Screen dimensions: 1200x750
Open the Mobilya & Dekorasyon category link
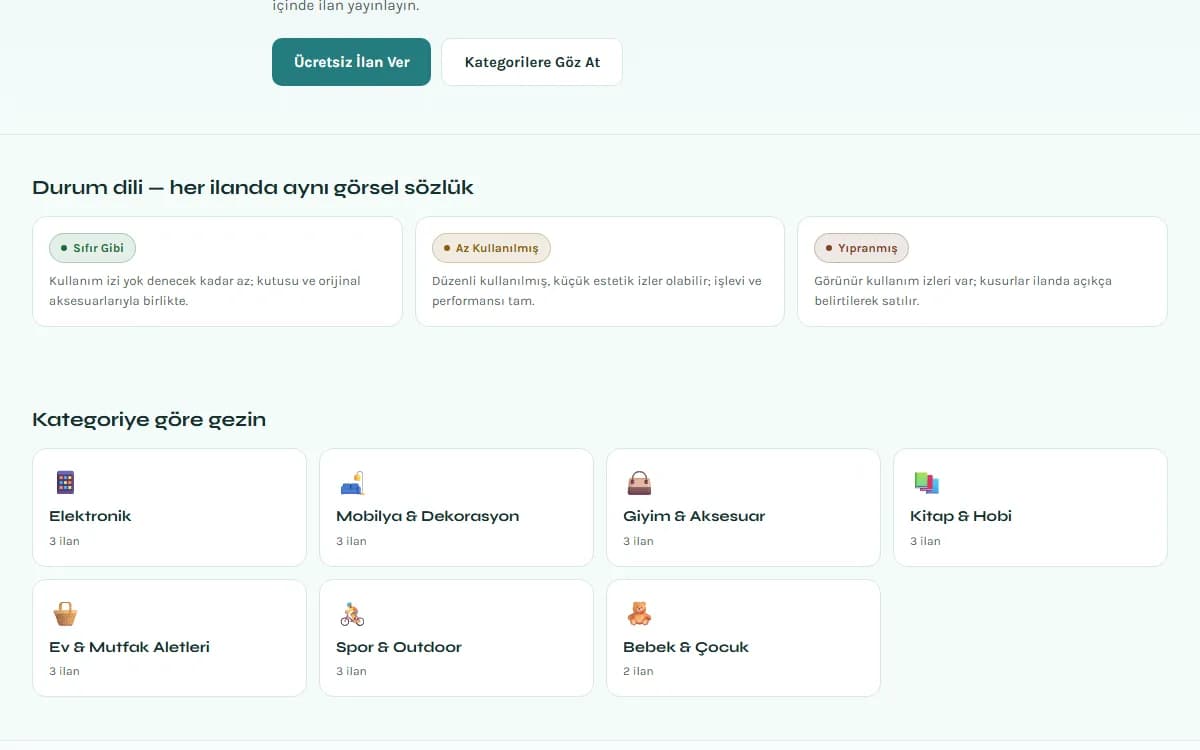pos(456,507)
